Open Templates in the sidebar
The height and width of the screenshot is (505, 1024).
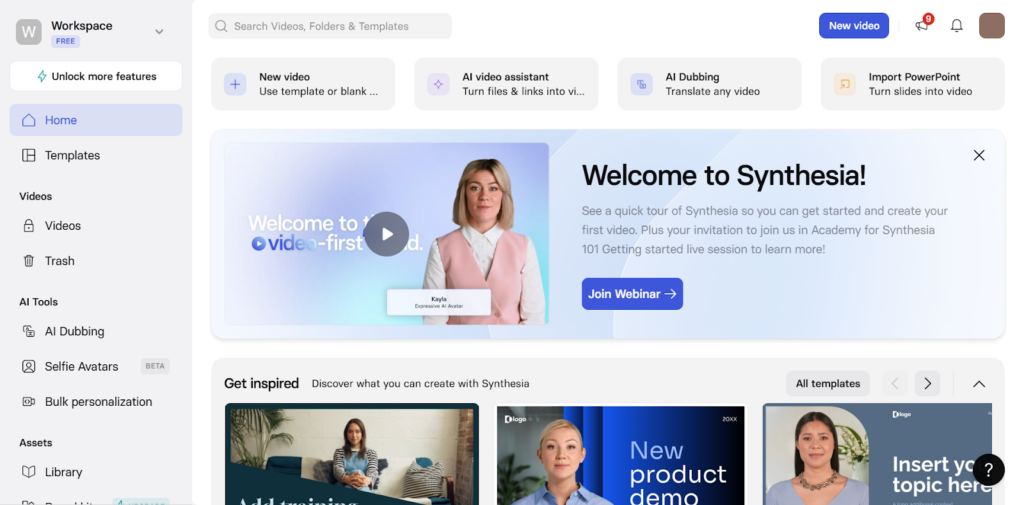point(96,155)
